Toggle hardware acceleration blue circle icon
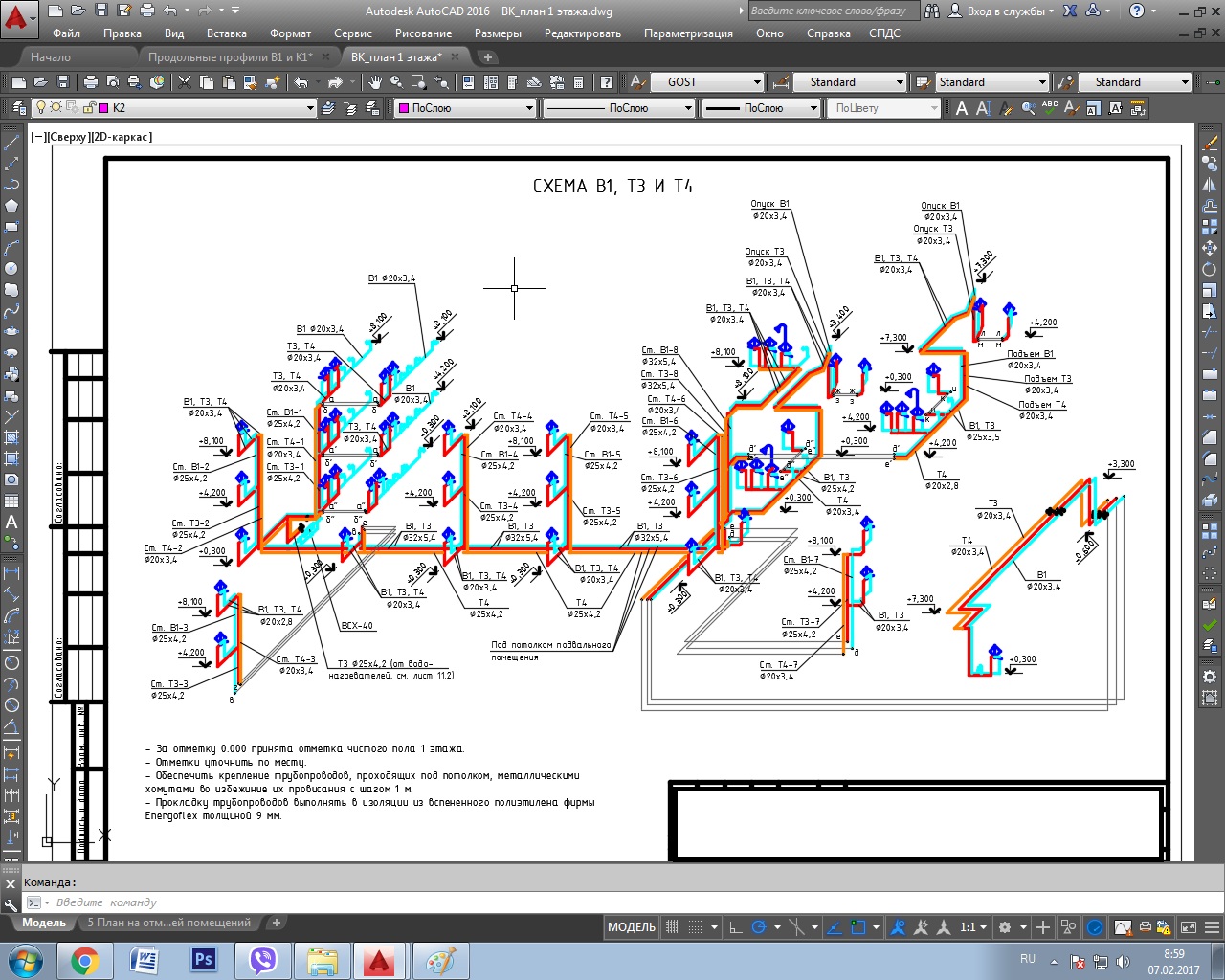Screen dimensions: 1225x980 (x=1095, y=926)
